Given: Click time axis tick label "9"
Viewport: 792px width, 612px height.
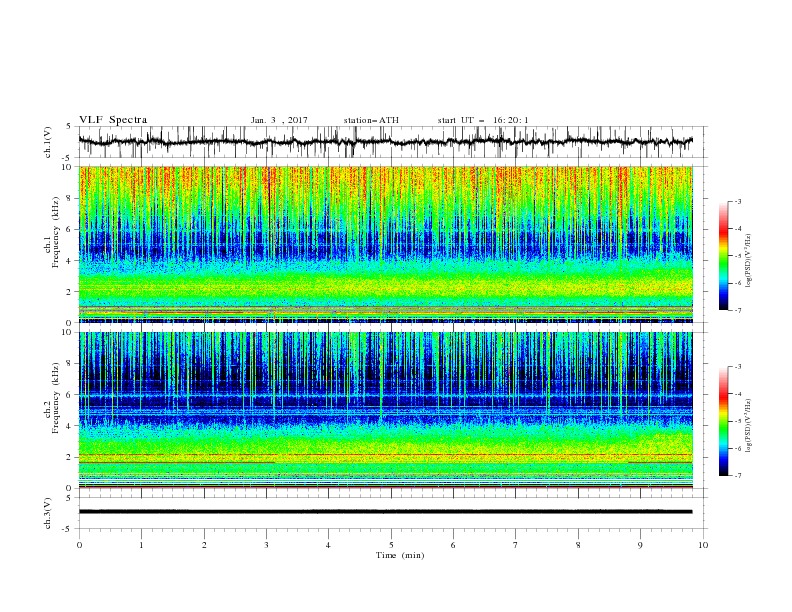Looking at the screenshot, I should (640, 545).
